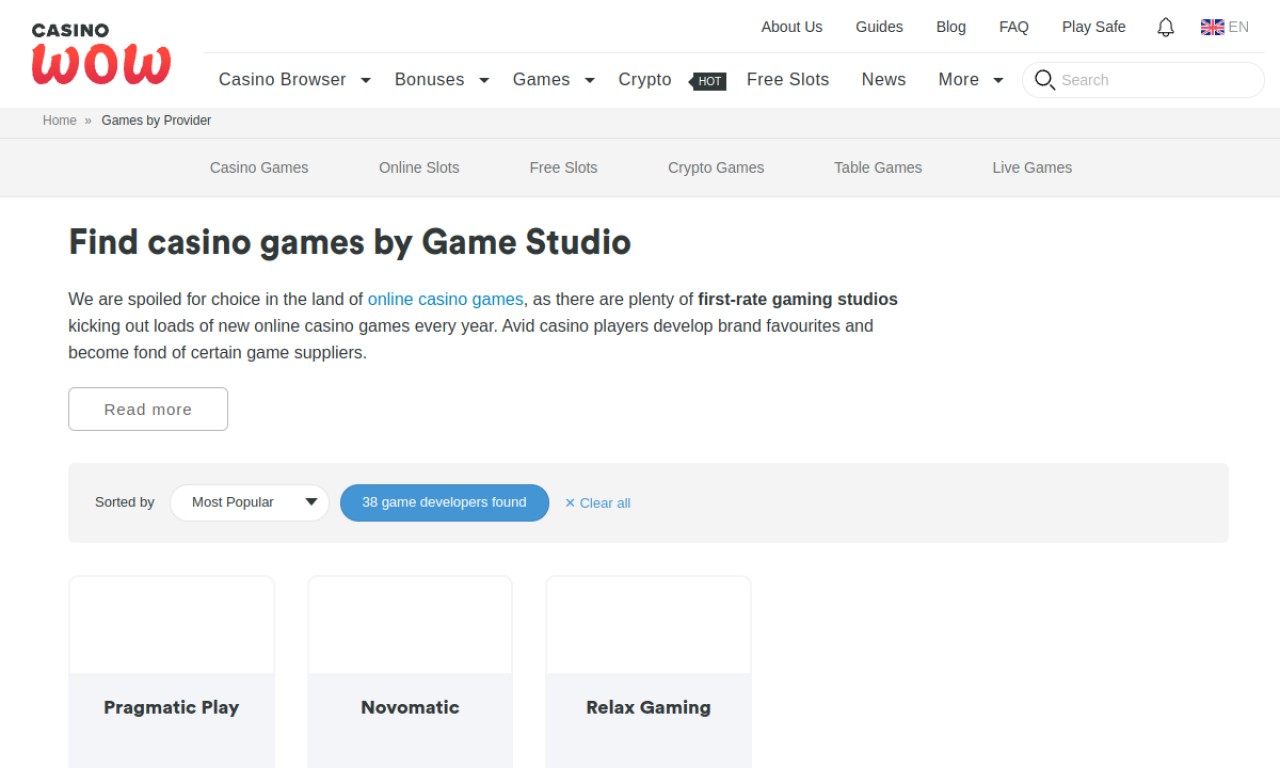Open the Pragmatic Play provider card
Viewport: 1280px width, 768px height.
[172, 672]
